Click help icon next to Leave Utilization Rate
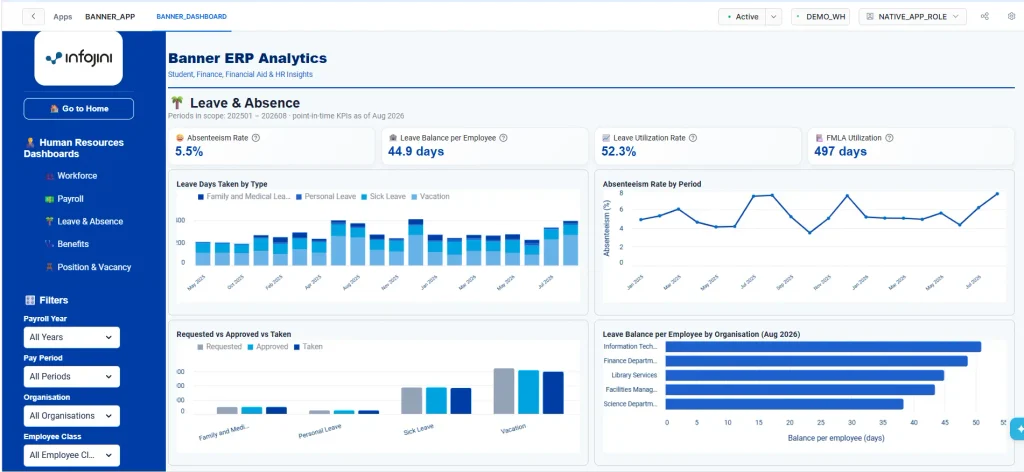Image resolution: width=1024 pixels, height=472 pixels. (x=693, y=138)
